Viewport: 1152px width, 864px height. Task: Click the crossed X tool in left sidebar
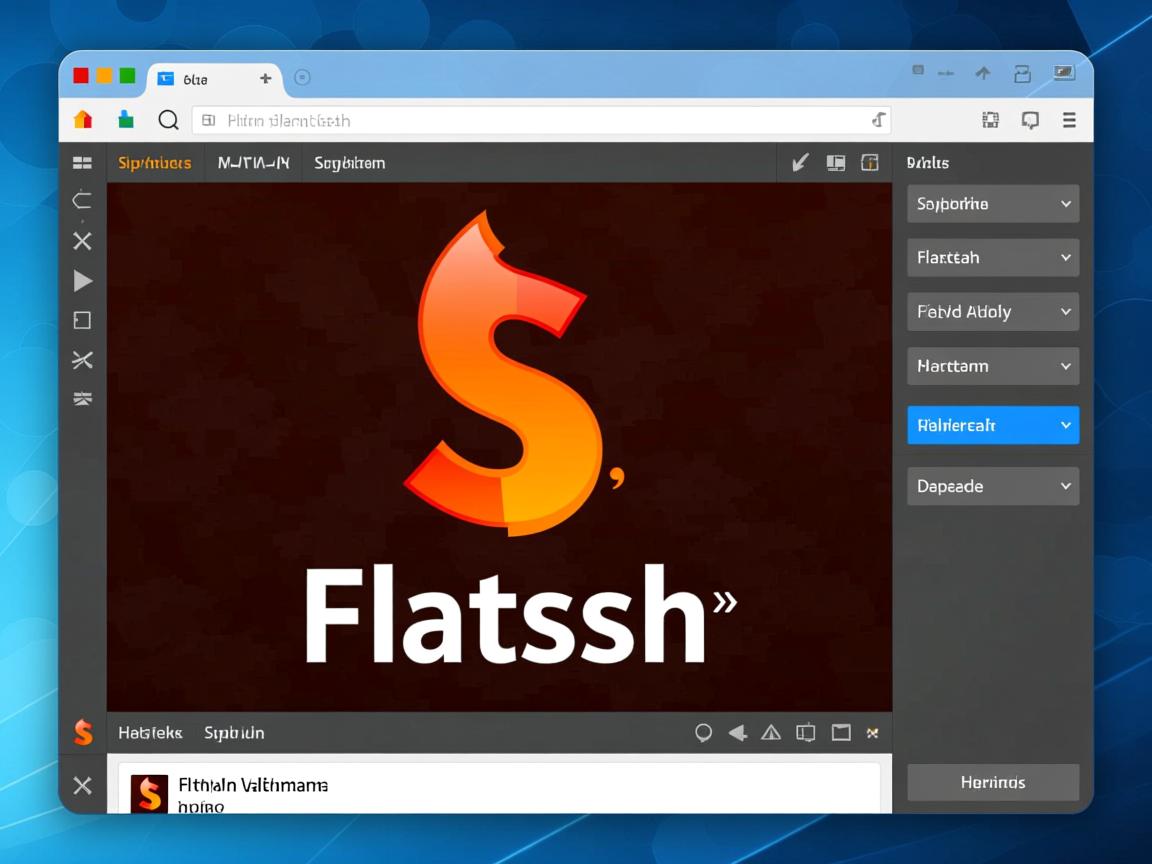83,241
